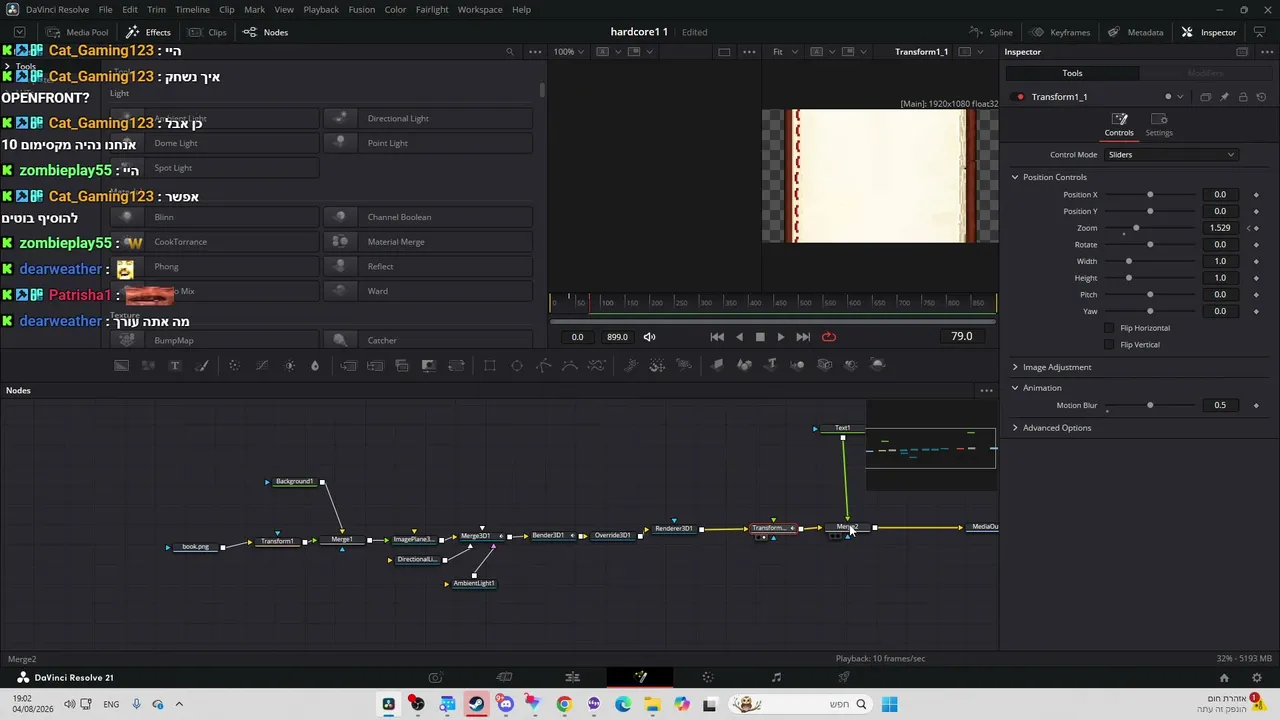This screenshot has height=720, width=1280.
Task: Open the Fusion menu
Action: 362,10
